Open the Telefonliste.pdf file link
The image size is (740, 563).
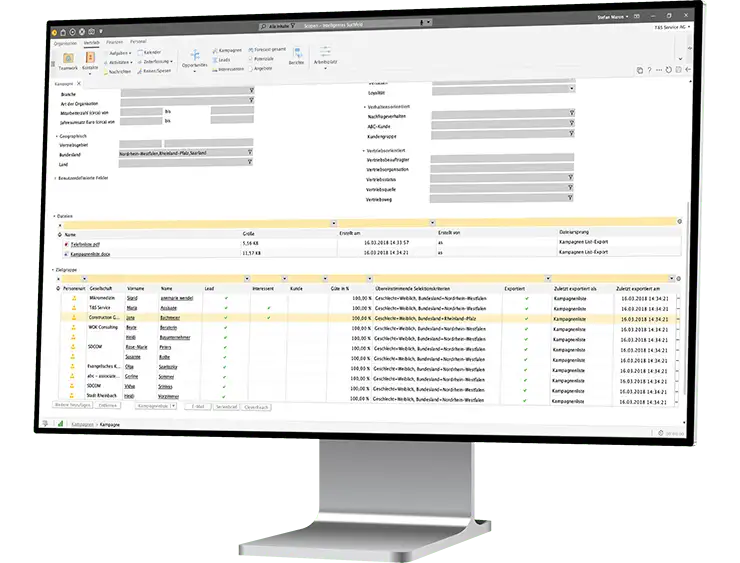coord(85,244)
